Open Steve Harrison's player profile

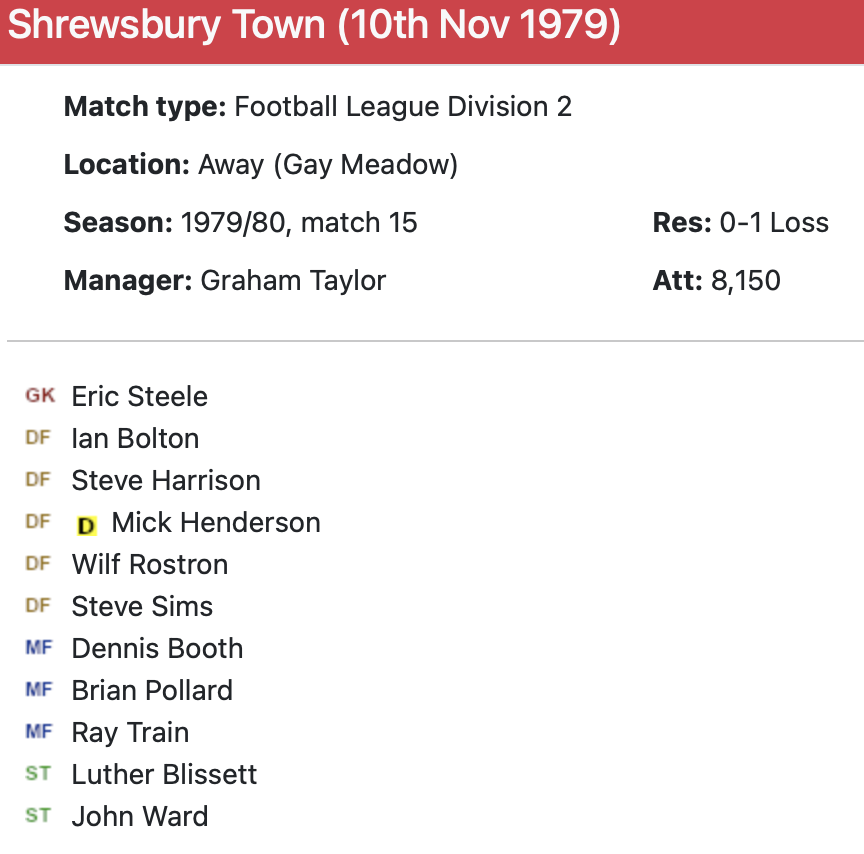(166, 480)
